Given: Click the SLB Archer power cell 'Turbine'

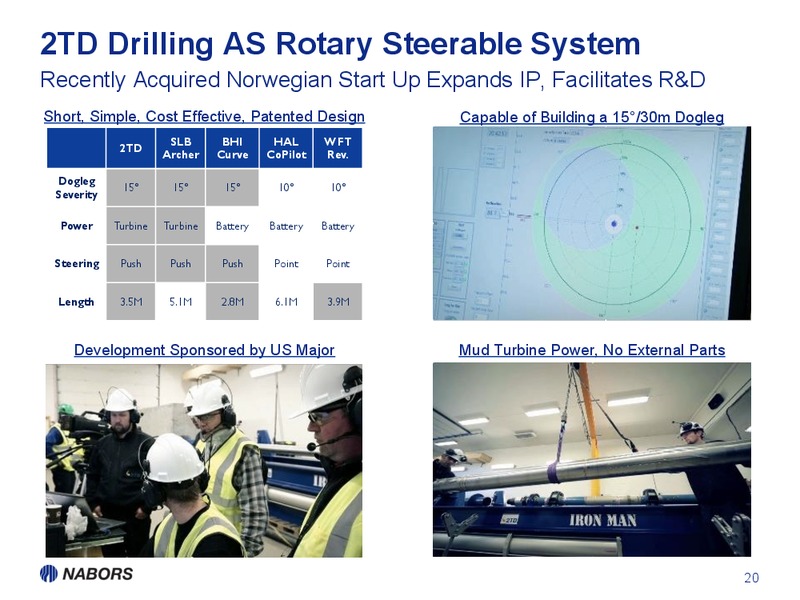Looking at the screenshot, I should tap(181, 226).
